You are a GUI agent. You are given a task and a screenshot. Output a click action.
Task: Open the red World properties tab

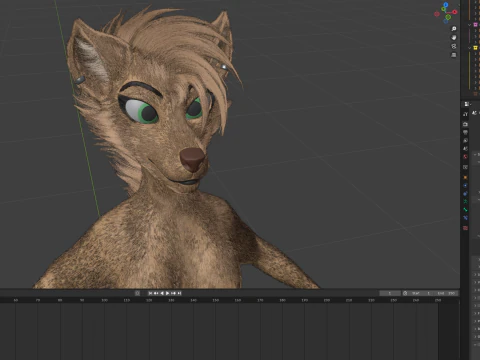465,157
